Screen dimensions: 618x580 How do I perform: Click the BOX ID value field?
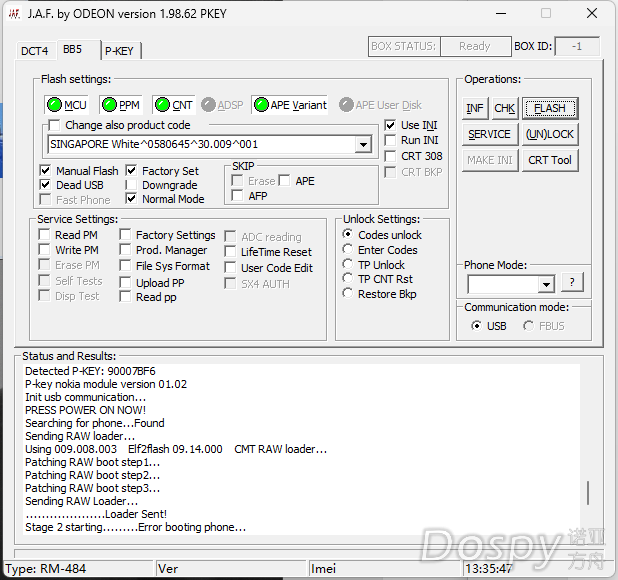[x=577, y=46]
